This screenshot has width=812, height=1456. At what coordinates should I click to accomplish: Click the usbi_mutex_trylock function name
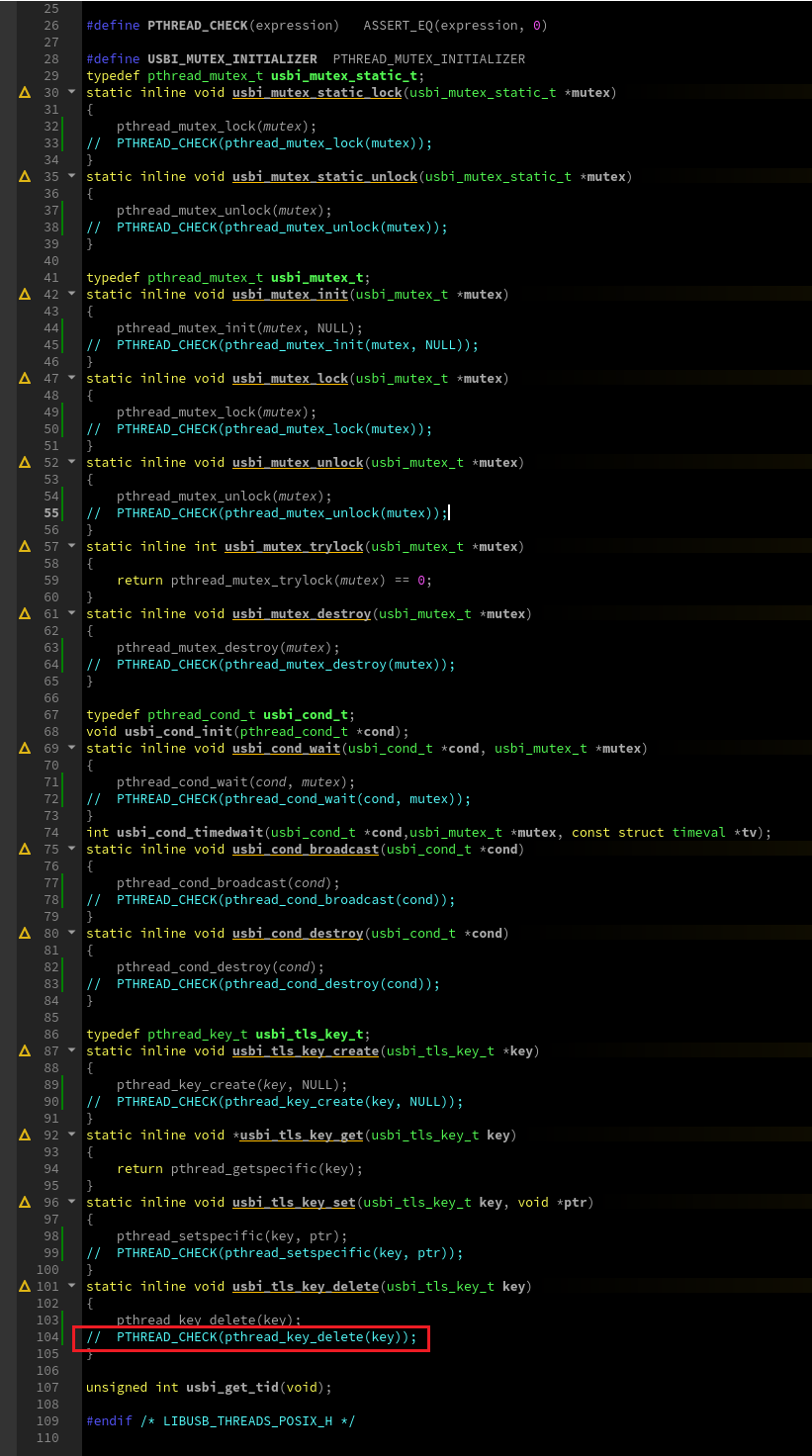(x=295, y=547)
